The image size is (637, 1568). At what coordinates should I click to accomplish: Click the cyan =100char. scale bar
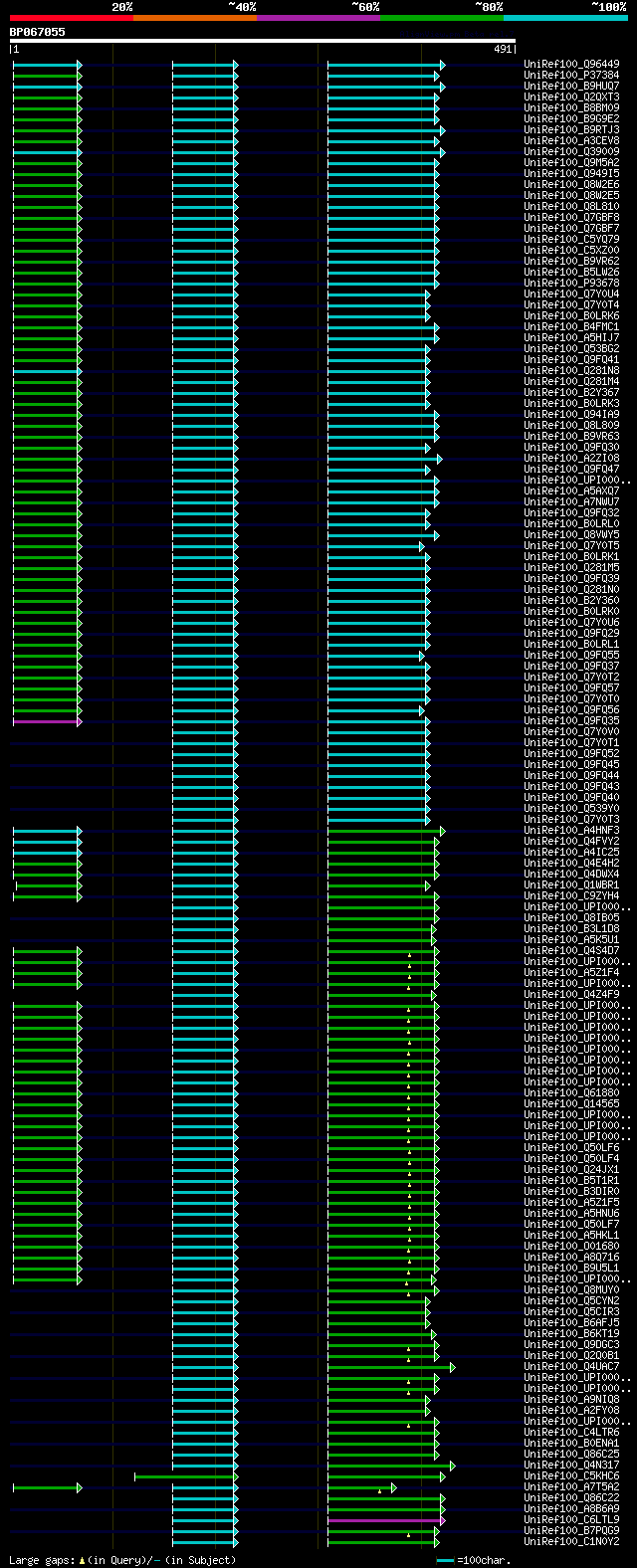445,1560
